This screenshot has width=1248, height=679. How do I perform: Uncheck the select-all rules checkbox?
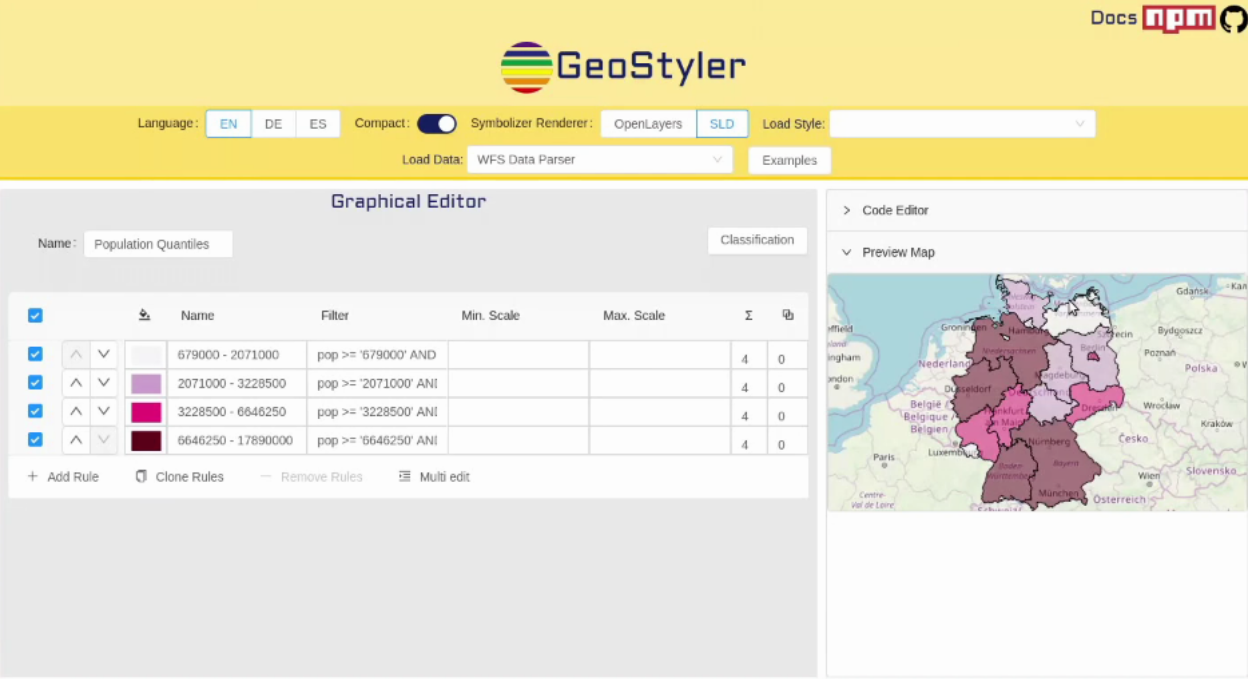(x=35, y=315)
